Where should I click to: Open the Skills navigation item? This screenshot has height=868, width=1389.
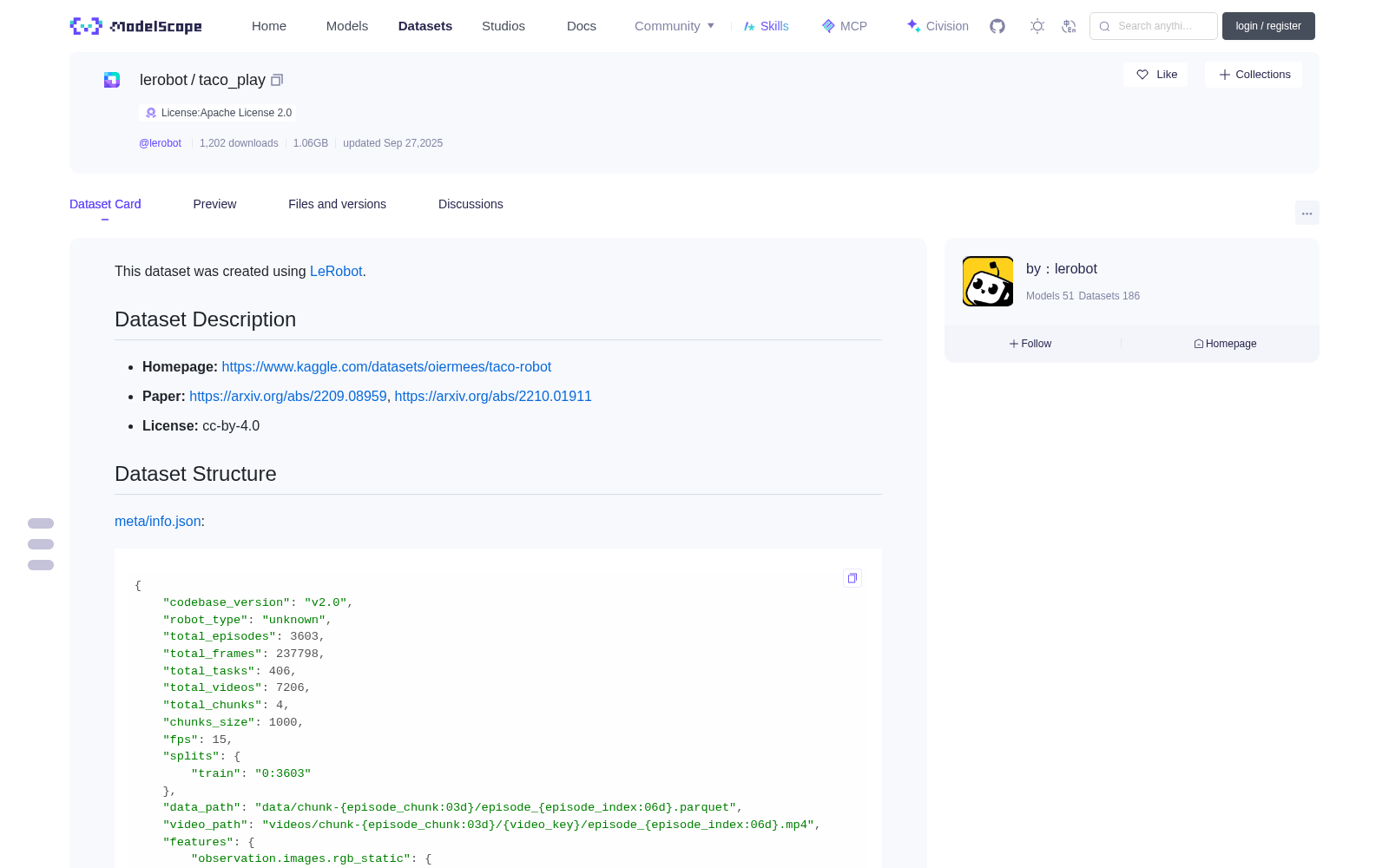coord(767,26)
